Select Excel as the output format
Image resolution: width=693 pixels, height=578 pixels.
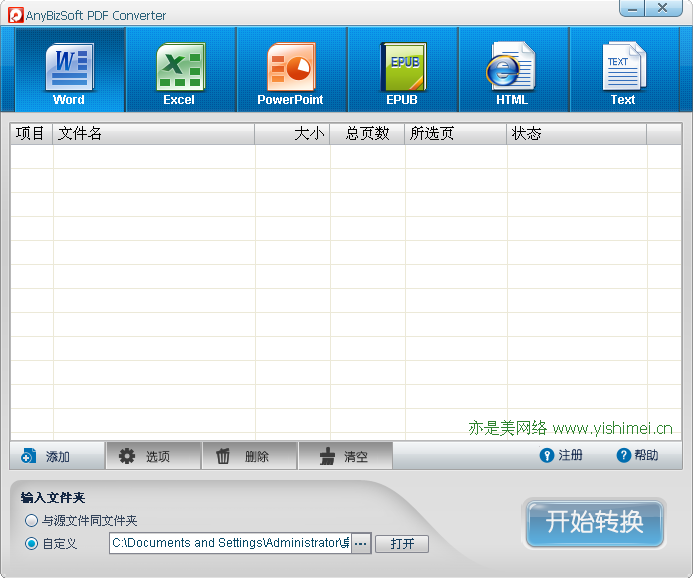point(181,70)
